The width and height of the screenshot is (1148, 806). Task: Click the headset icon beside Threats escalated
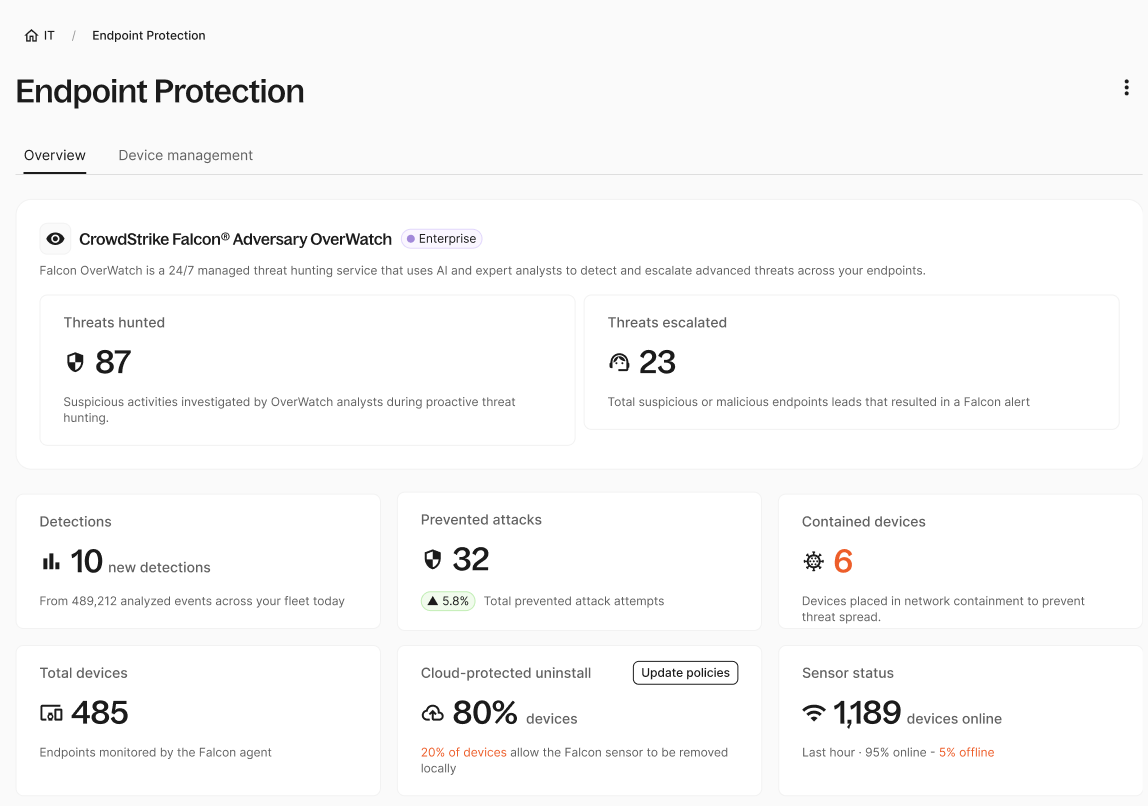pos(619,362)
